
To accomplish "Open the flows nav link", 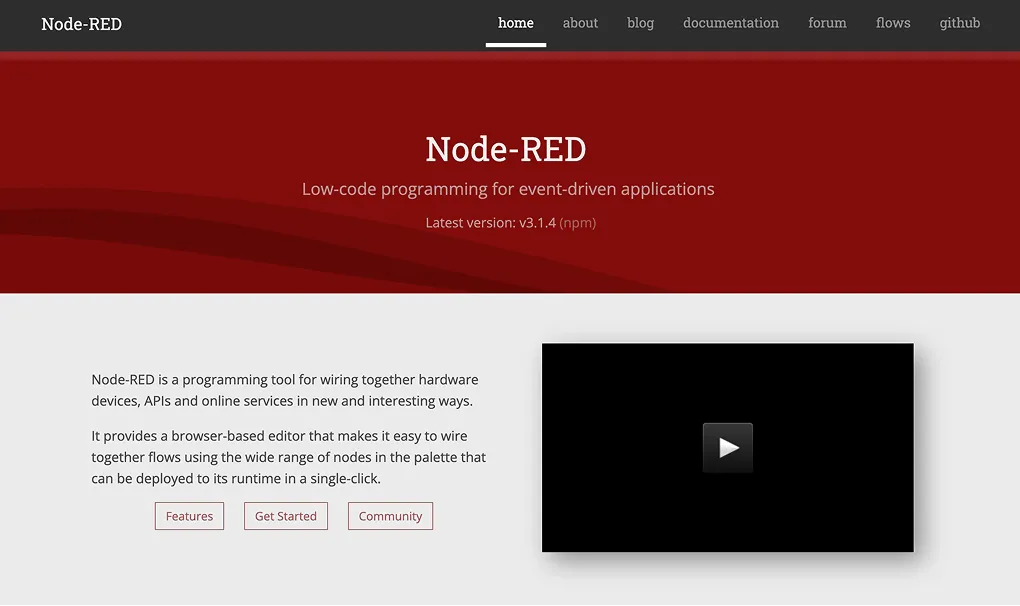I will click(893, 23).
